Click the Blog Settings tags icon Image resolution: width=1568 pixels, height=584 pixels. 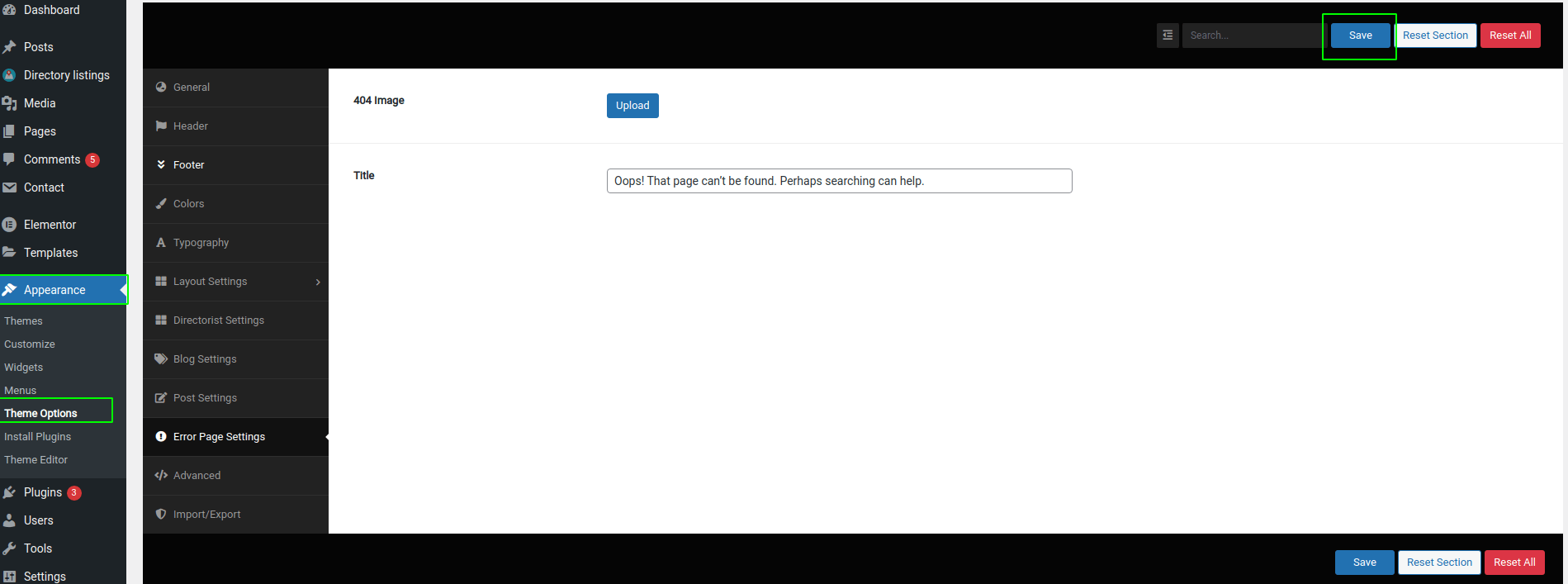[x=161, y=359]
